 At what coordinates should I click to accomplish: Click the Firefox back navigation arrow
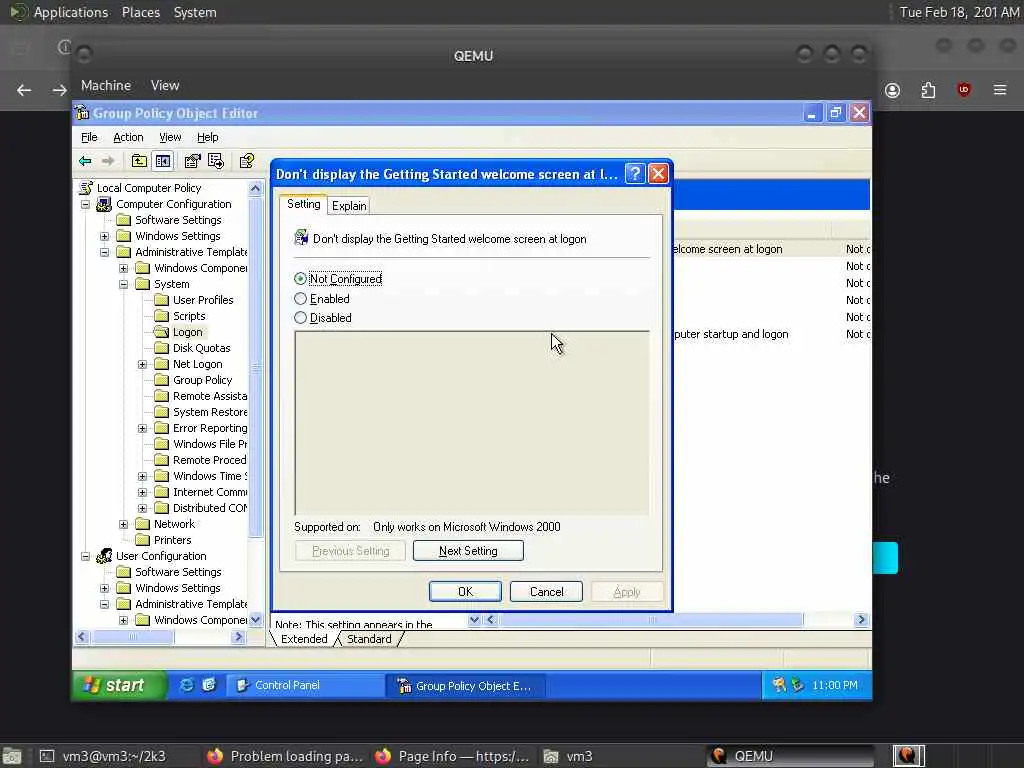[24, 90]
